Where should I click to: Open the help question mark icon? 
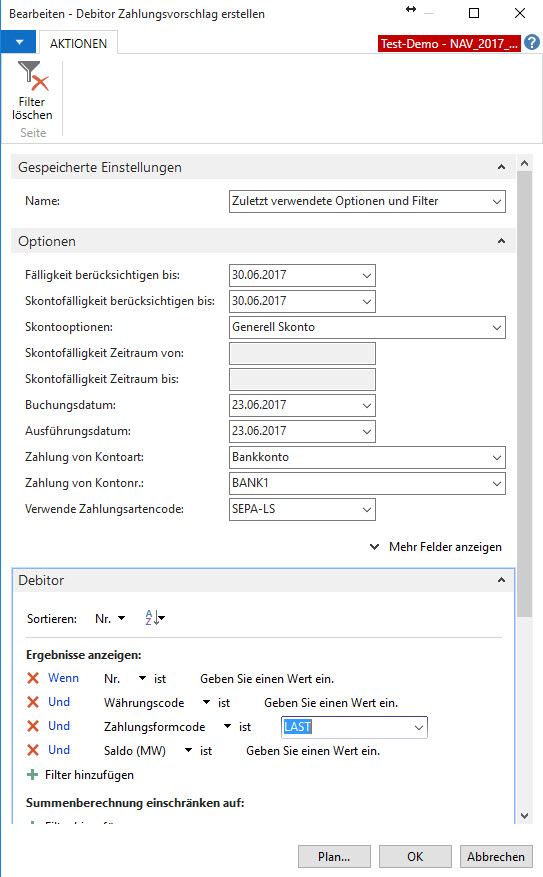532,43
